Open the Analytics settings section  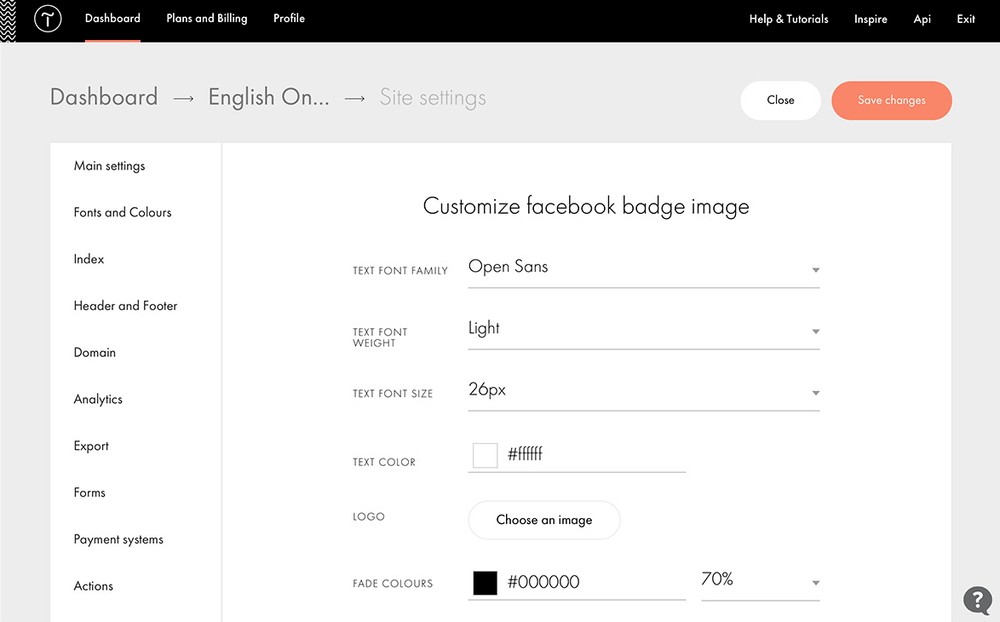click(x=98, y=399)
